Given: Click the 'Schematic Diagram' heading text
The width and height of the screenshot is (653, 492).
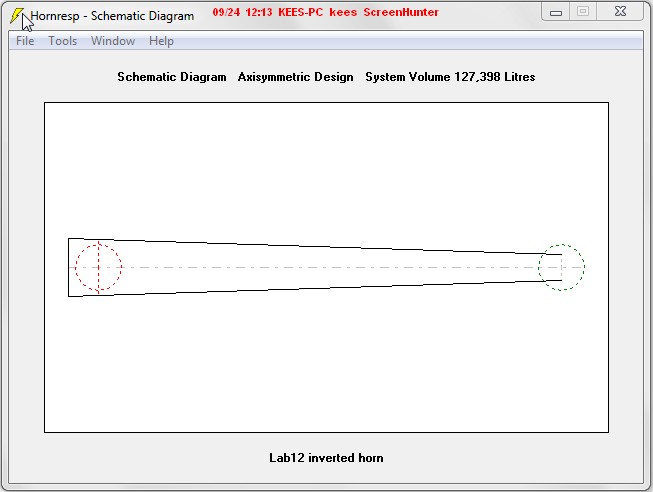Looking at the screenshot, I should point(172,77).
